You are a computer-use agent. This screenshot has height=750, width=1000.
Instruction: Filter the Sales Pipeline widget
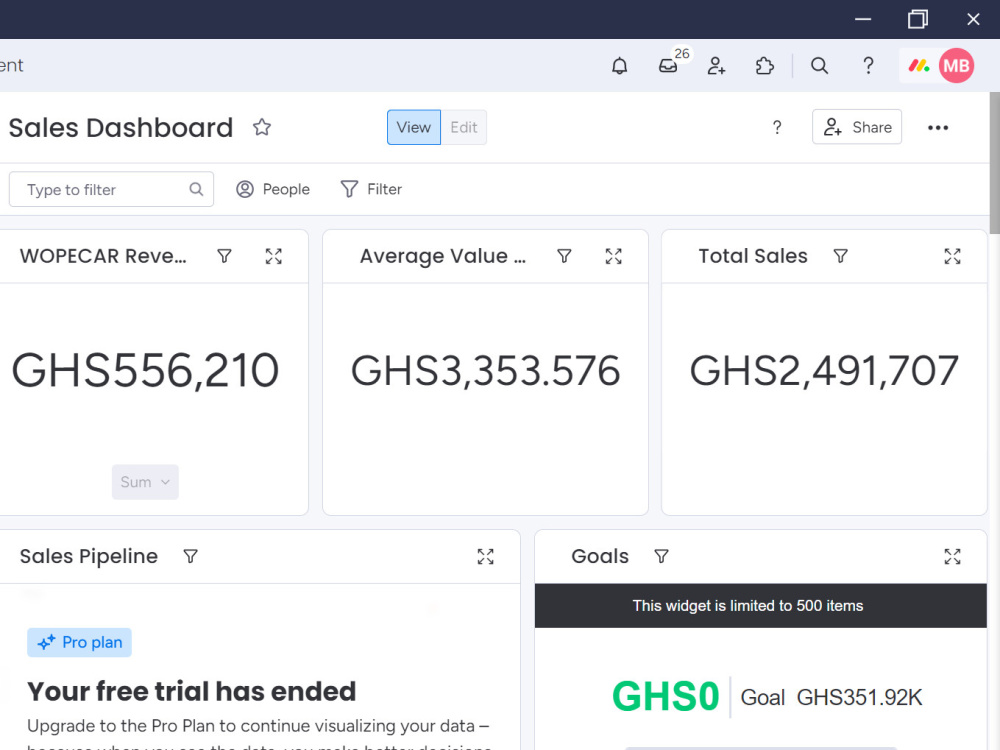191,557
